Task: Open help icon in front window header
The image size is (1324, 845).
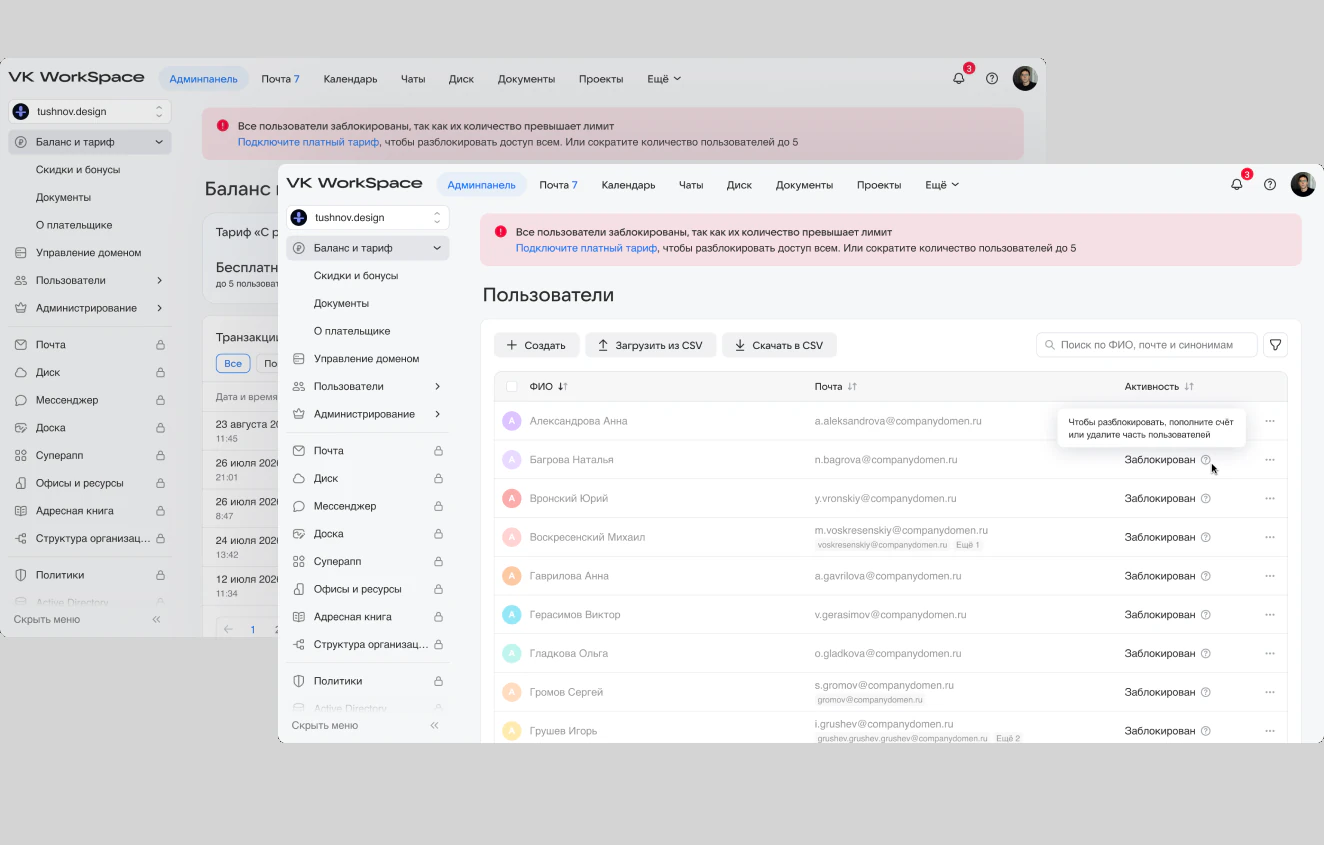Action: coord(1270,184)
